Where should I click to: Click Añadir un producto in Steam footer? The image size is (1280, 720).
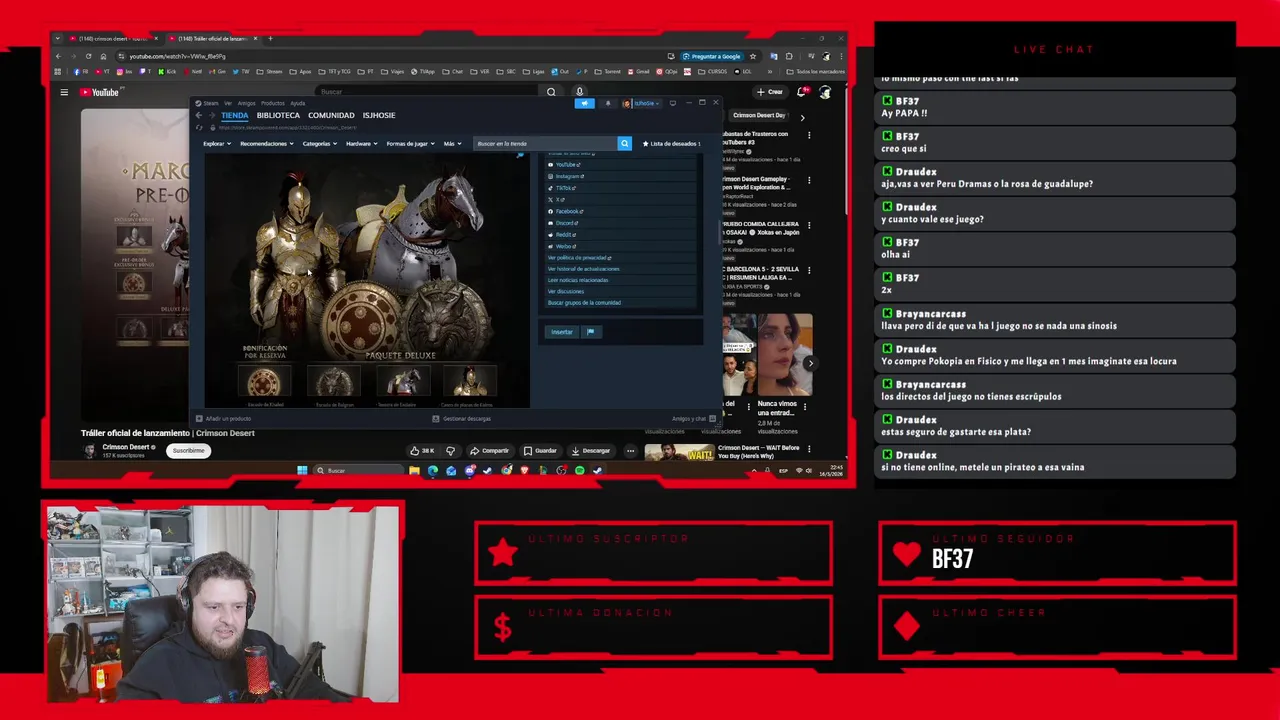coord(223,419)
